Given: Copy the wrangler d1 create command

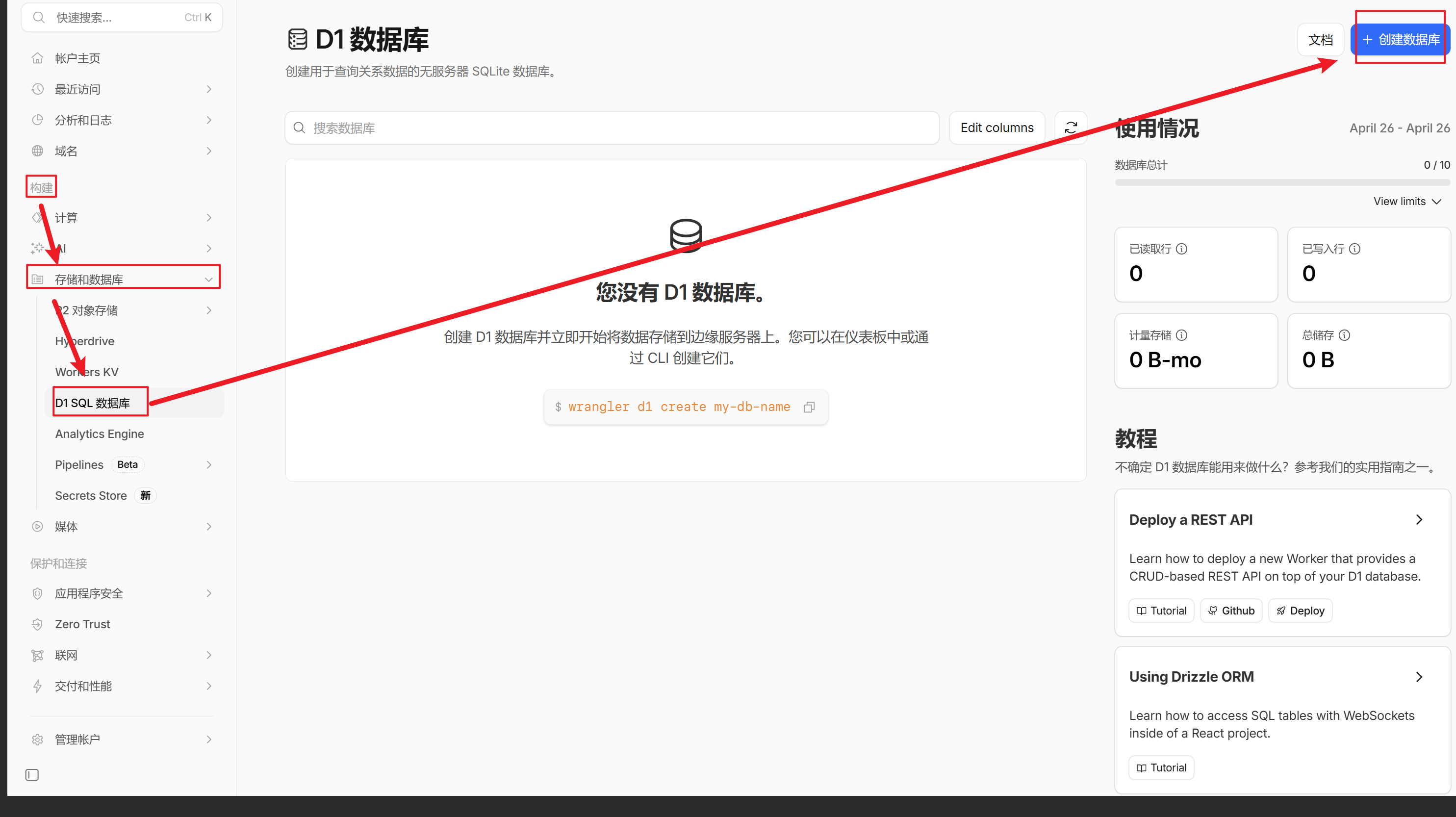Looking at the screenshot, I should [x=809, y=407].
